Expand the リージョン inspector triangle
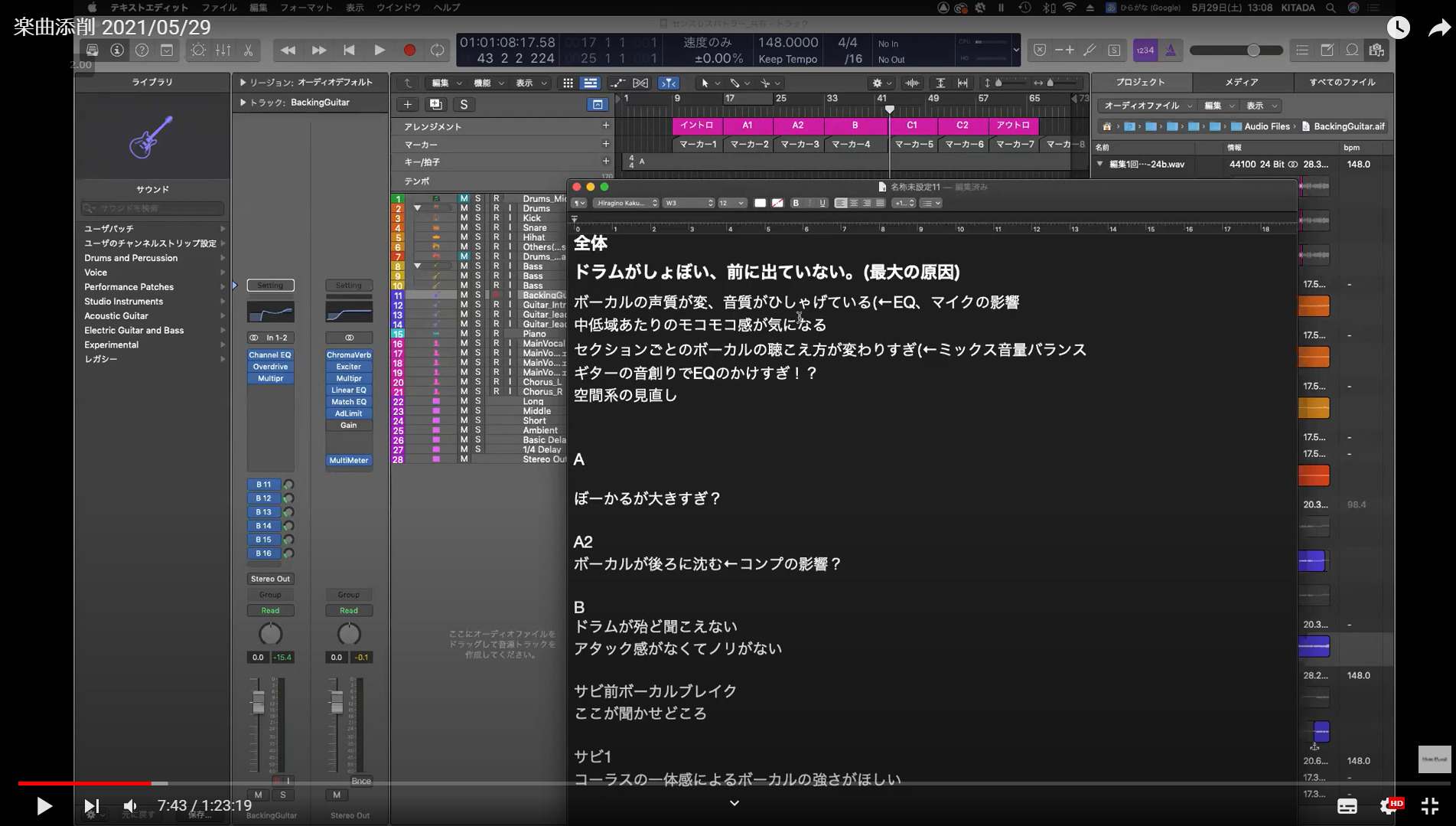 pos(243,82)
